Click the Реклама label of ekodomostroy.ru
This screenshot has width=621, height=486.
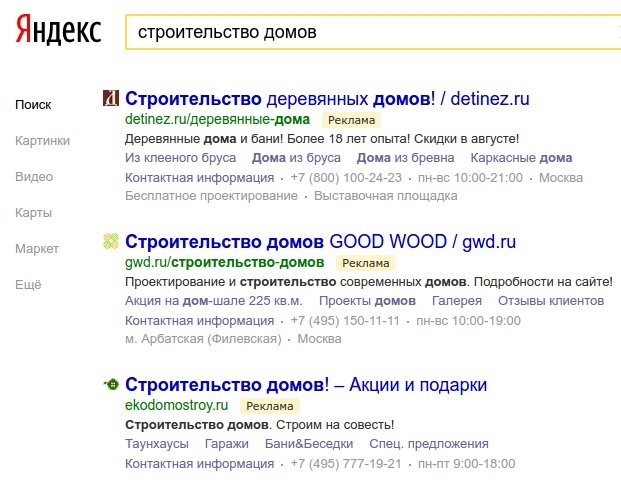(x=270, y=406)
